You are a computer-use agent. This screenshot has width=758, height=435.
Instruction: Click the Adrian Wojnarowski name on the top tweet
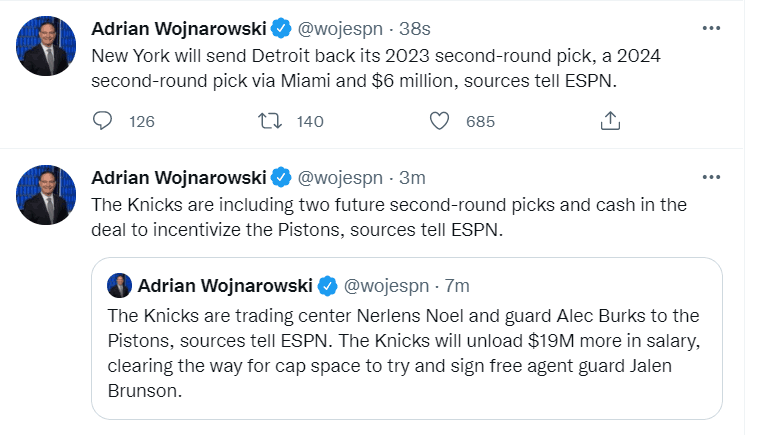pos(179,29)
